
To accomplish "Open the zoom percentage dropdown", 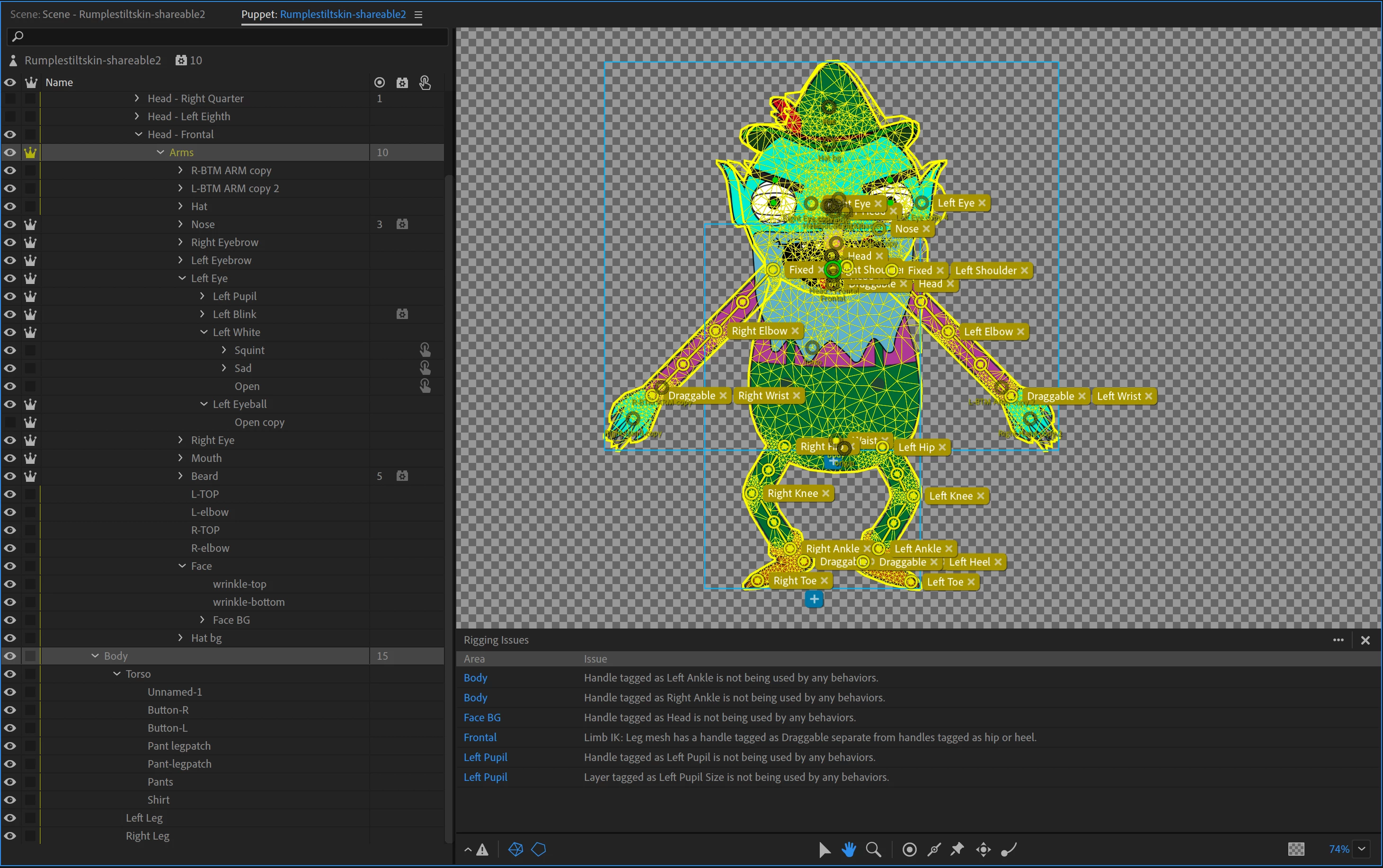I will [x=1362, y=849].
